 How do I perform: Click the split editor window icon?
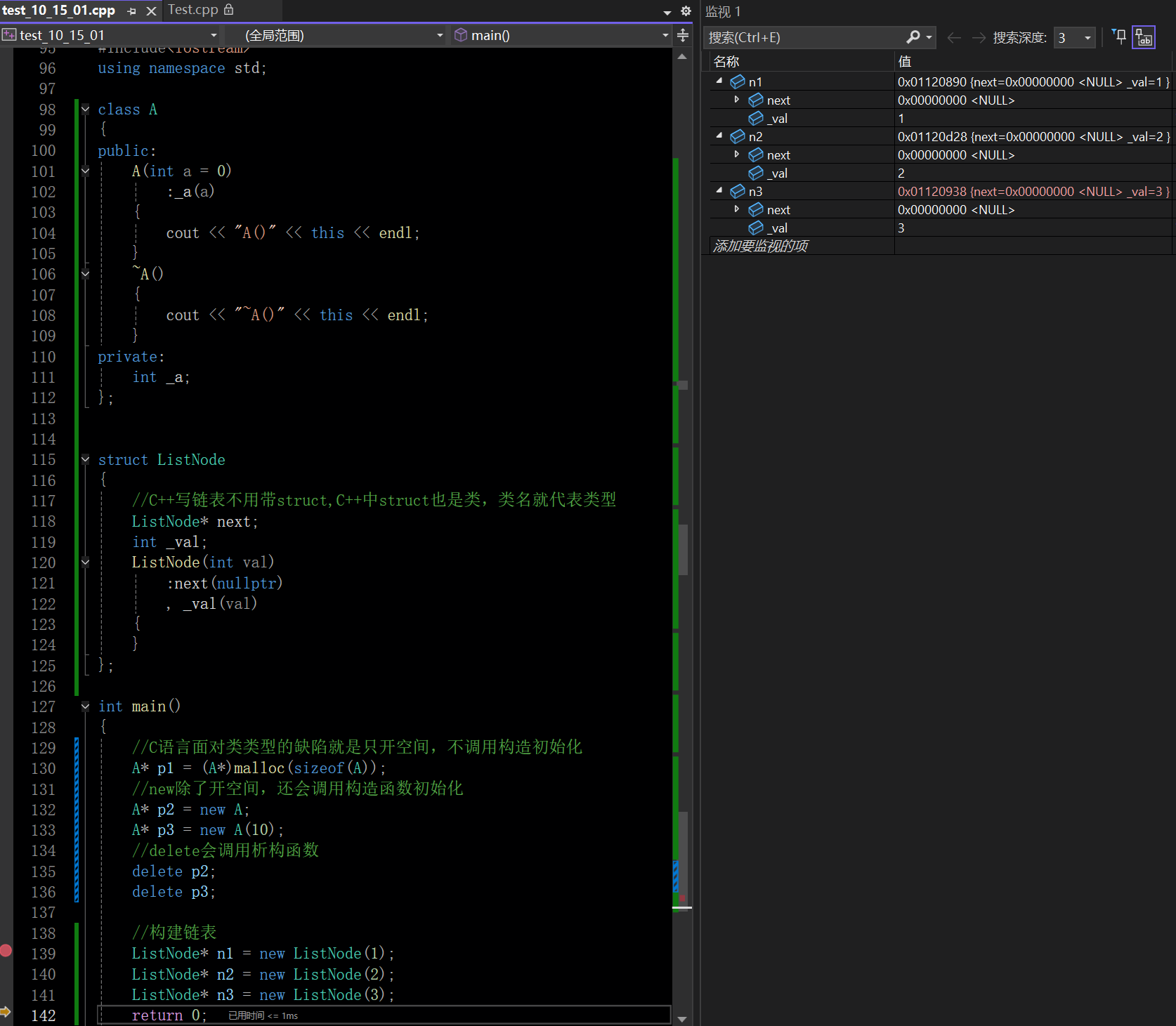coord(683,35)
